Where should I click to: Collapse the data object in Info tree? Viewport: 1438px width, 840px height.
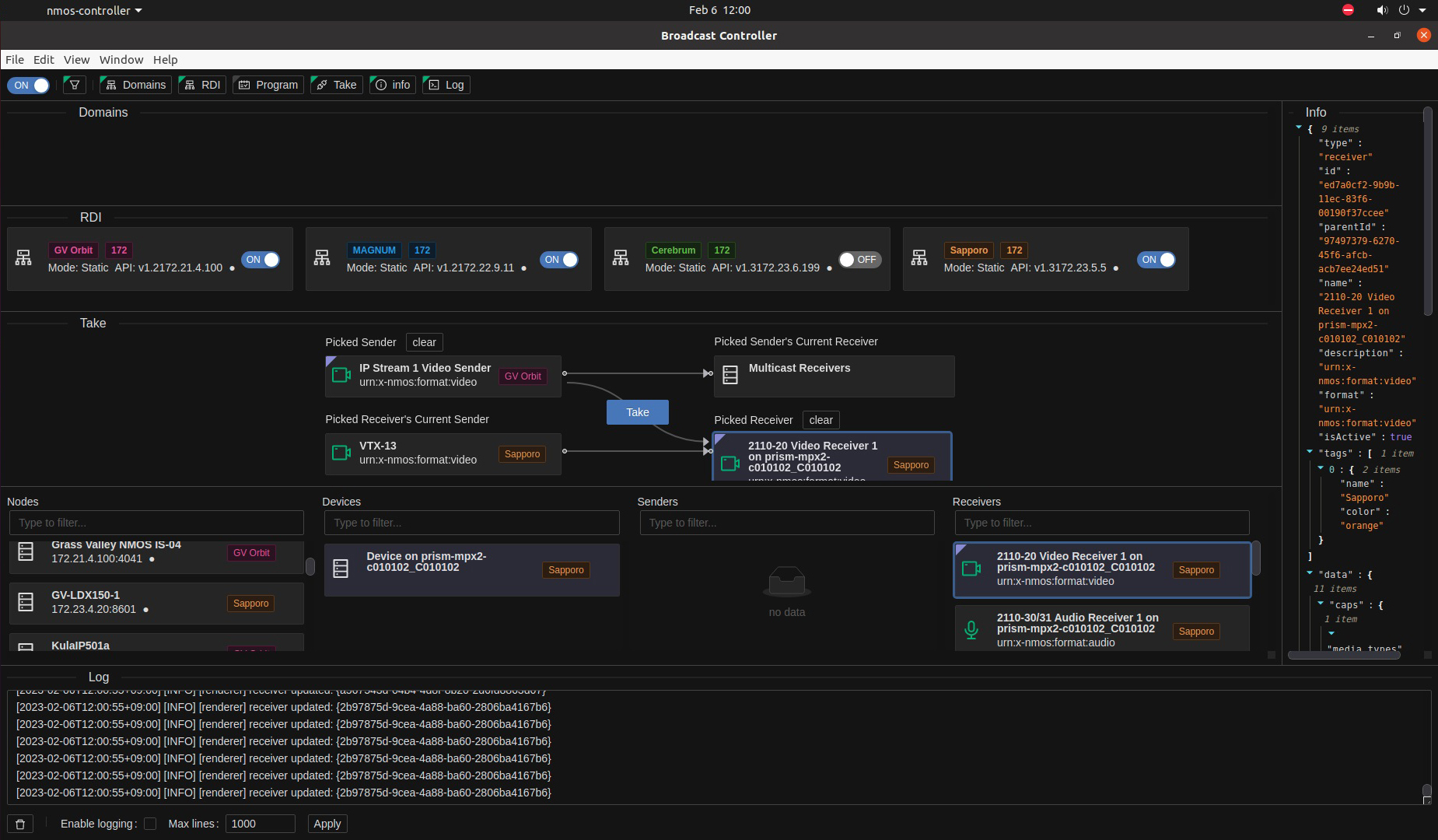pos(1310,573)
